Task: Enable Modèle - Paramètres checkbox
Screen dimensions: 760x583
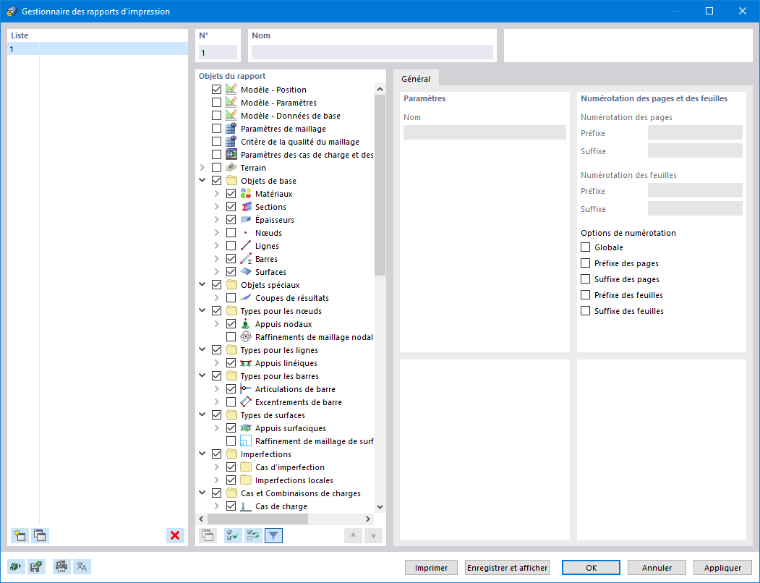Action: click(217, 103)
